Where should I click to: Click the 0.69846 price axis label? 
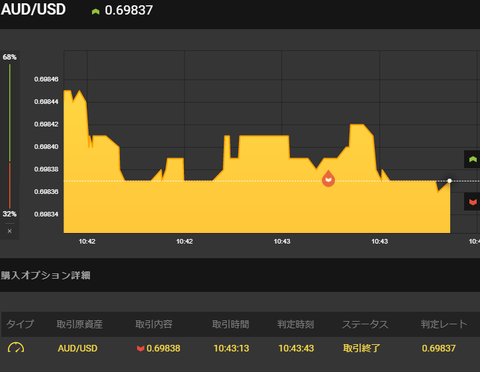(46, 79)
